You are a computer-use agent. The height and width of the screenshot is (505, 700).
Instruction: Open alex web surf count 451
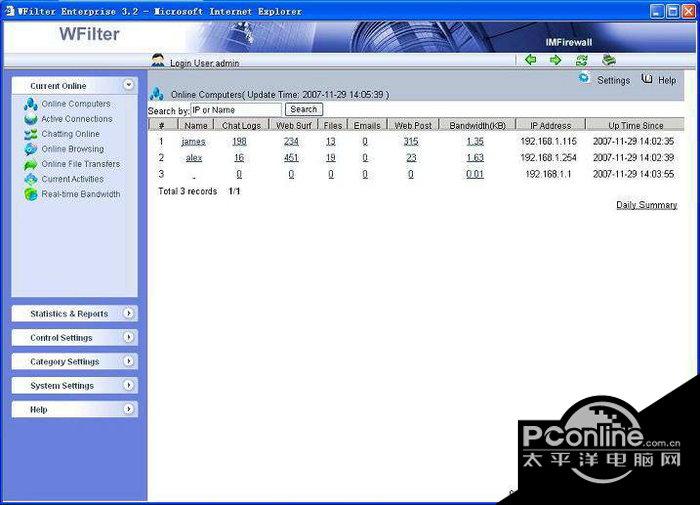(x=291, y=158)
